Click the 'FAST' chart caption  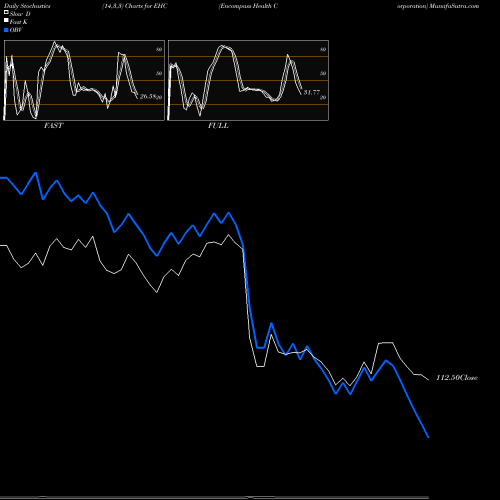point(53,126)
